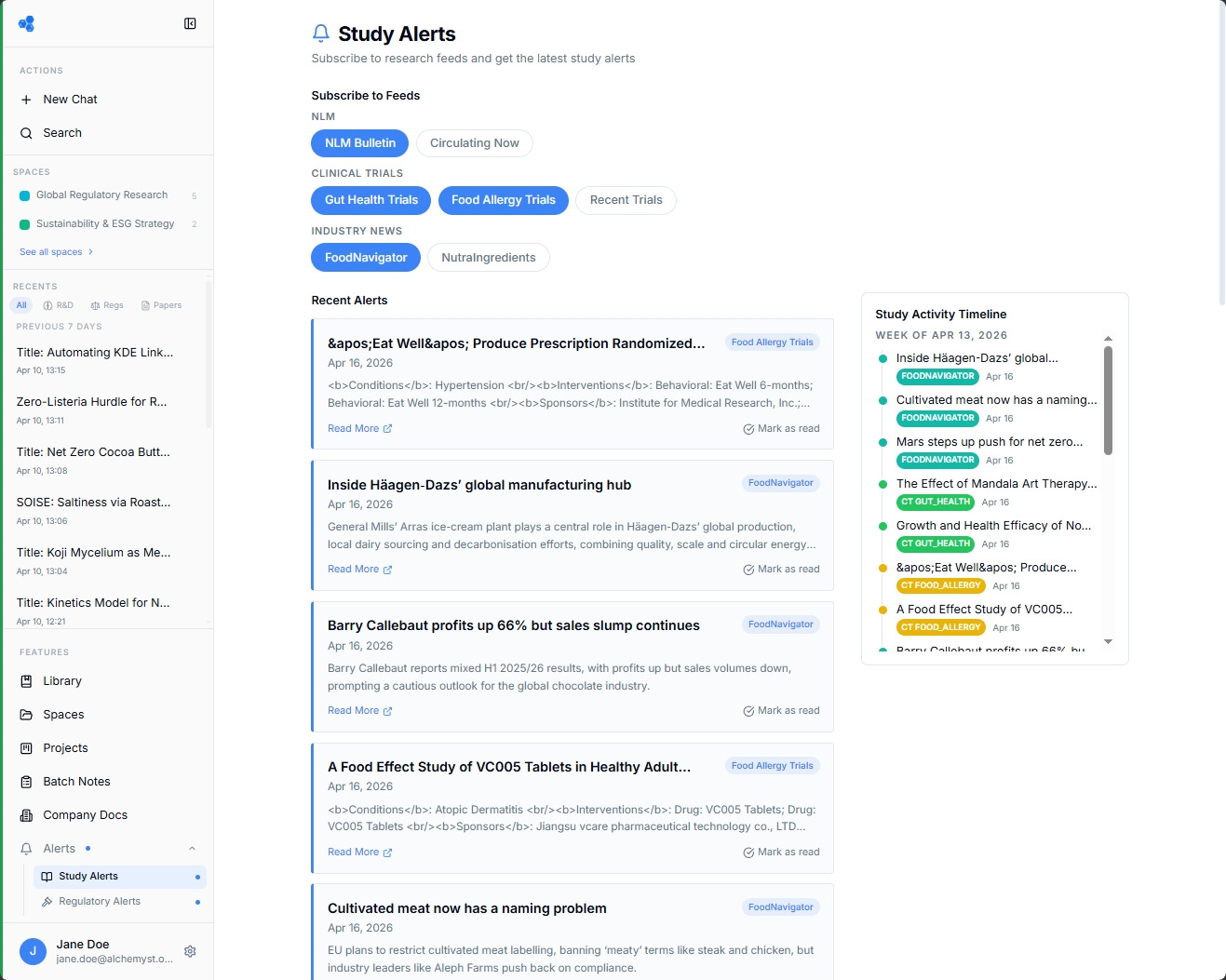
Task: Open Projects in the Features section
Action: coord(65,748)
